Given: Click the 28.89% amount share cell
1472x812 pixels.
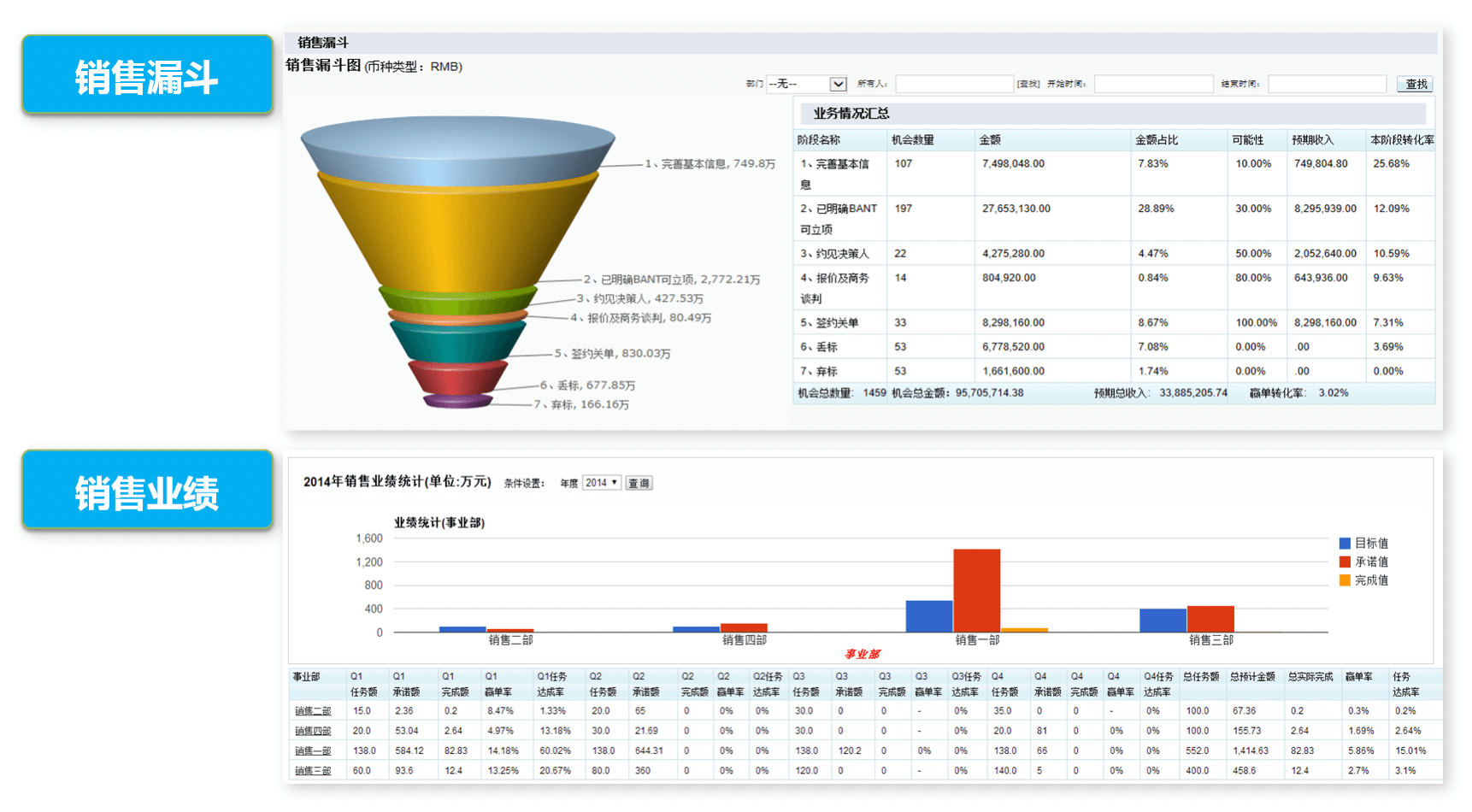Looking at the screenshot, I should coord(1156,209).
